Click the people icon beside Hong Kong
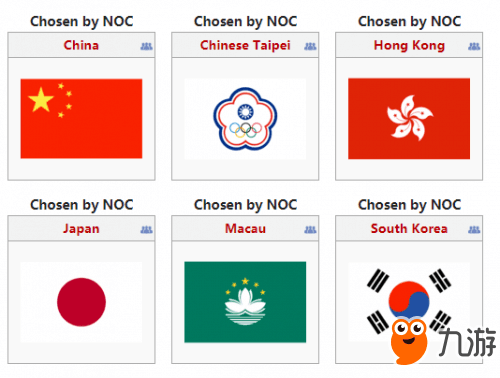500x378 pixels. pyautogui.click(x=474, y=46)
